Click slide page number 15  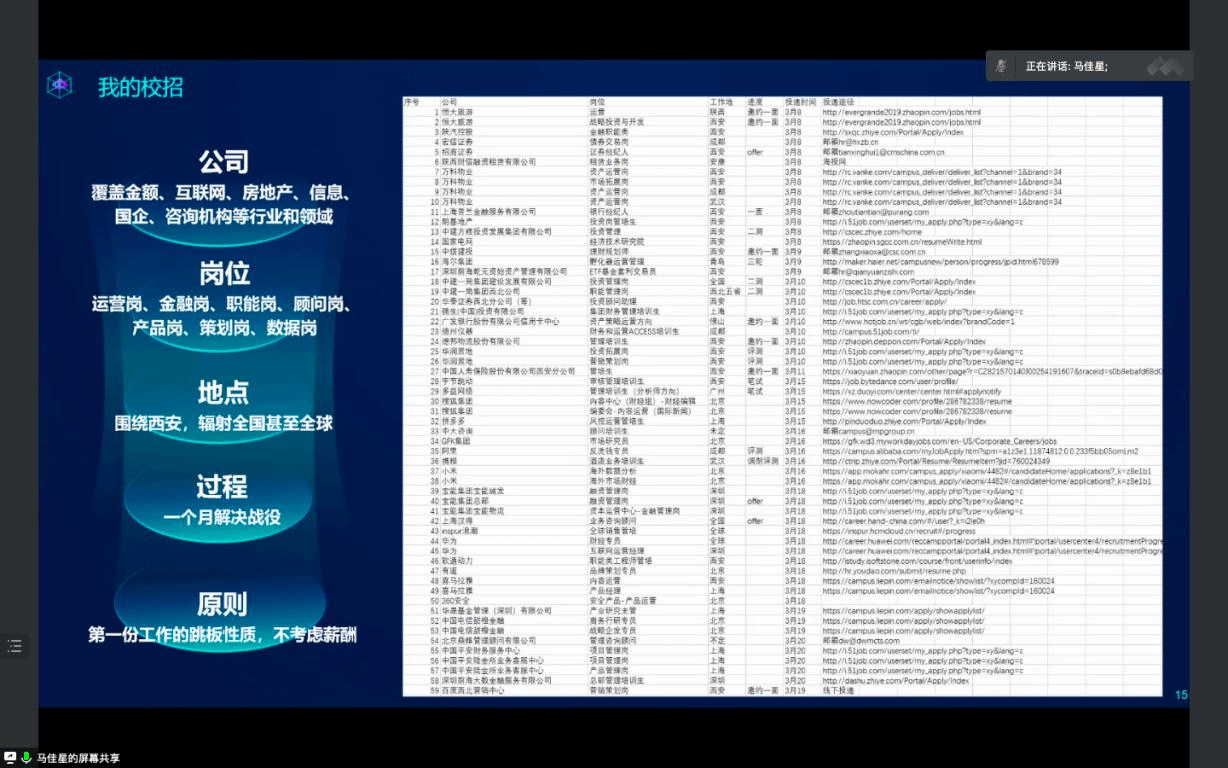pos(1181,694)
